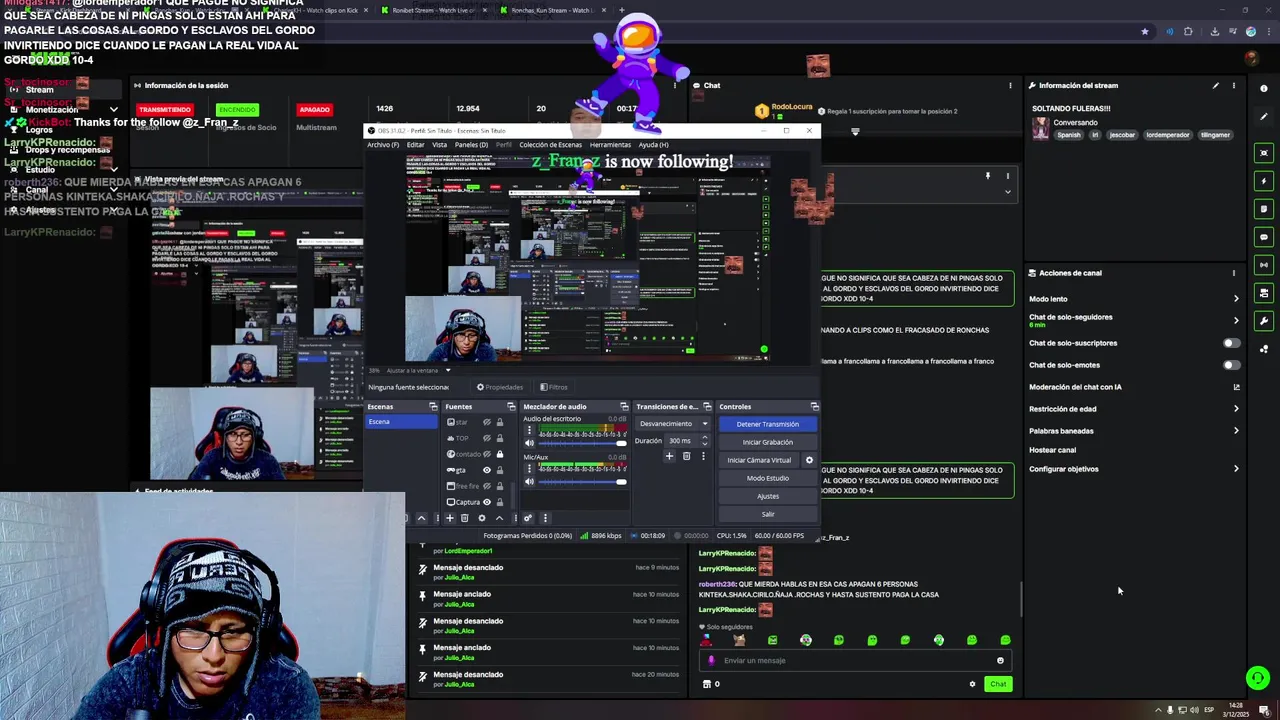Click Hostear canal option
The height and width of the screenshot is (720, 1280).
point(1052,450)
